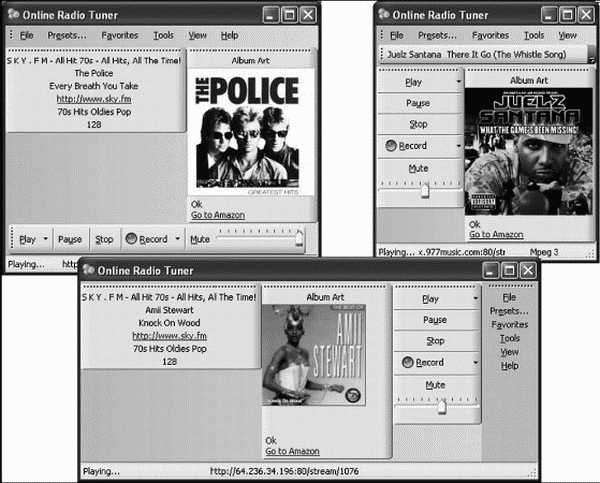Expand the Record dropdown arrow in top-left window

tap(178, 238)
